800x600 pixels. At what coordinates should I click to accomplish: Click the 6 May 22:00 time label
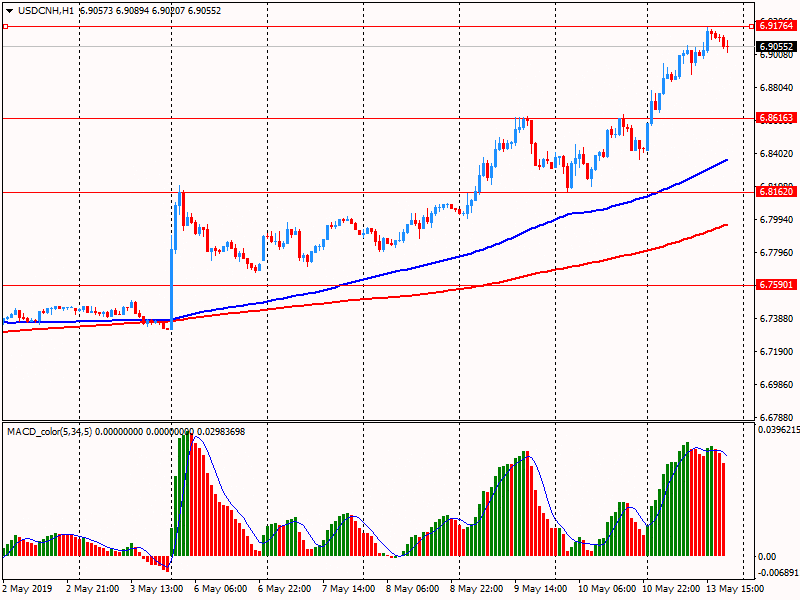[x=285, y=589]
